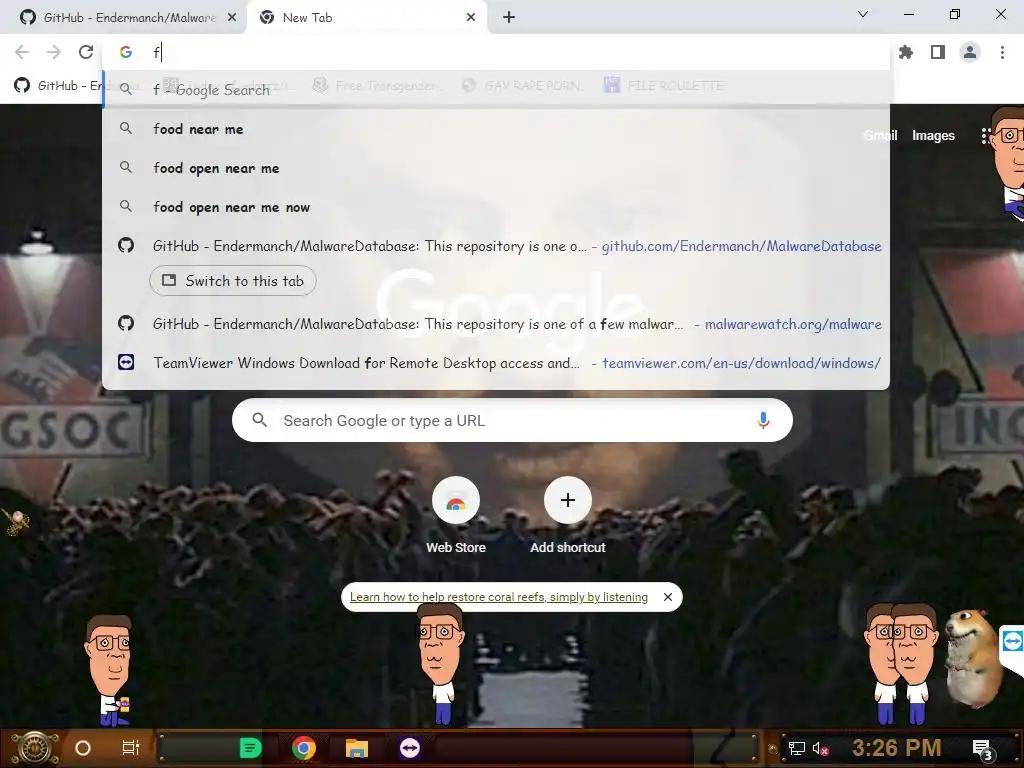Open the TeamViewer Windows Download suggestion
Viewport: 1024px width, 768px height.
(496, 362)
